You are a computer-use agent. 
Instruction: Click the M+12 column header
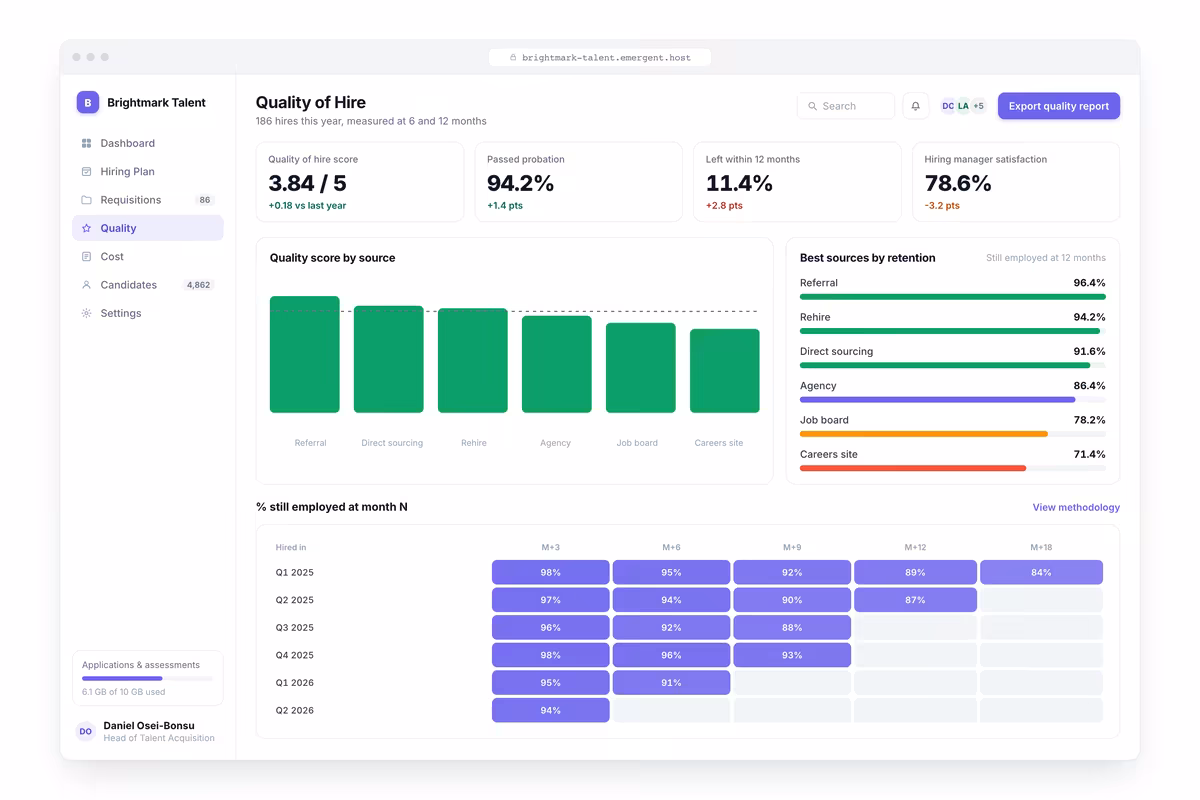(915, 548)
